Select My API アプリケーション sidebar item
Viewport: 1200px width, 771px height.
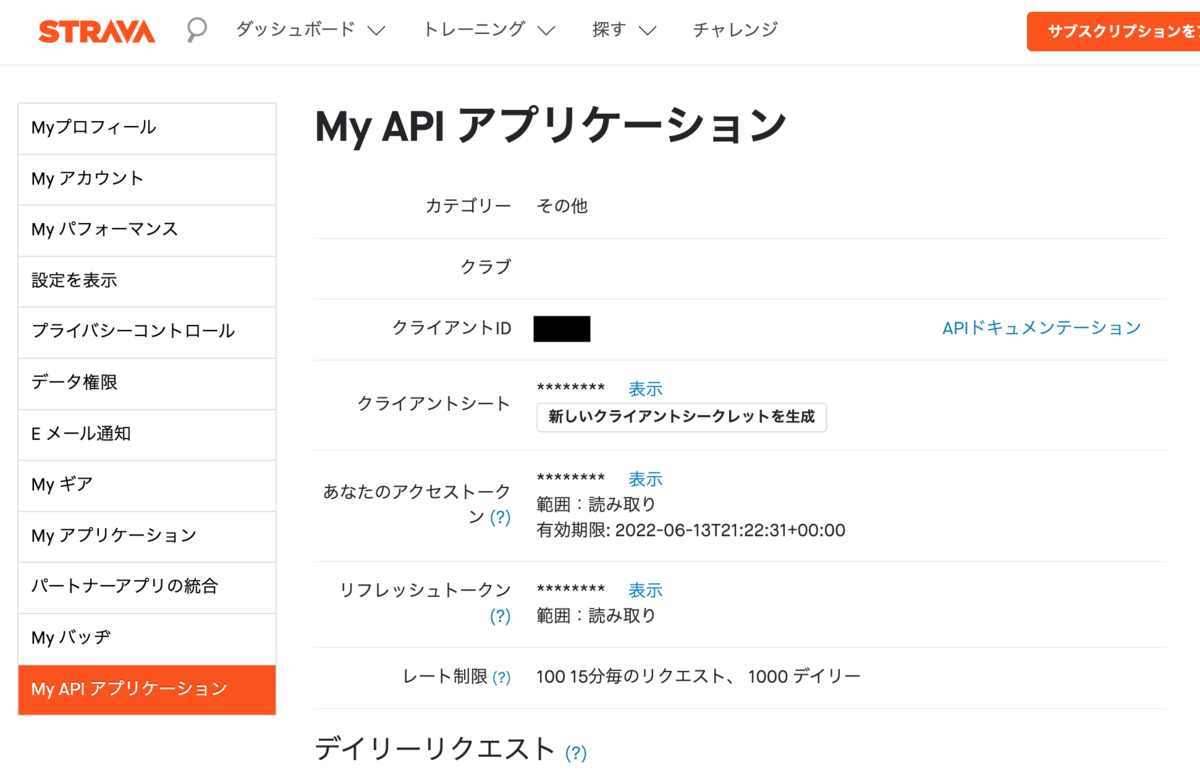click(x=147, y=690)
